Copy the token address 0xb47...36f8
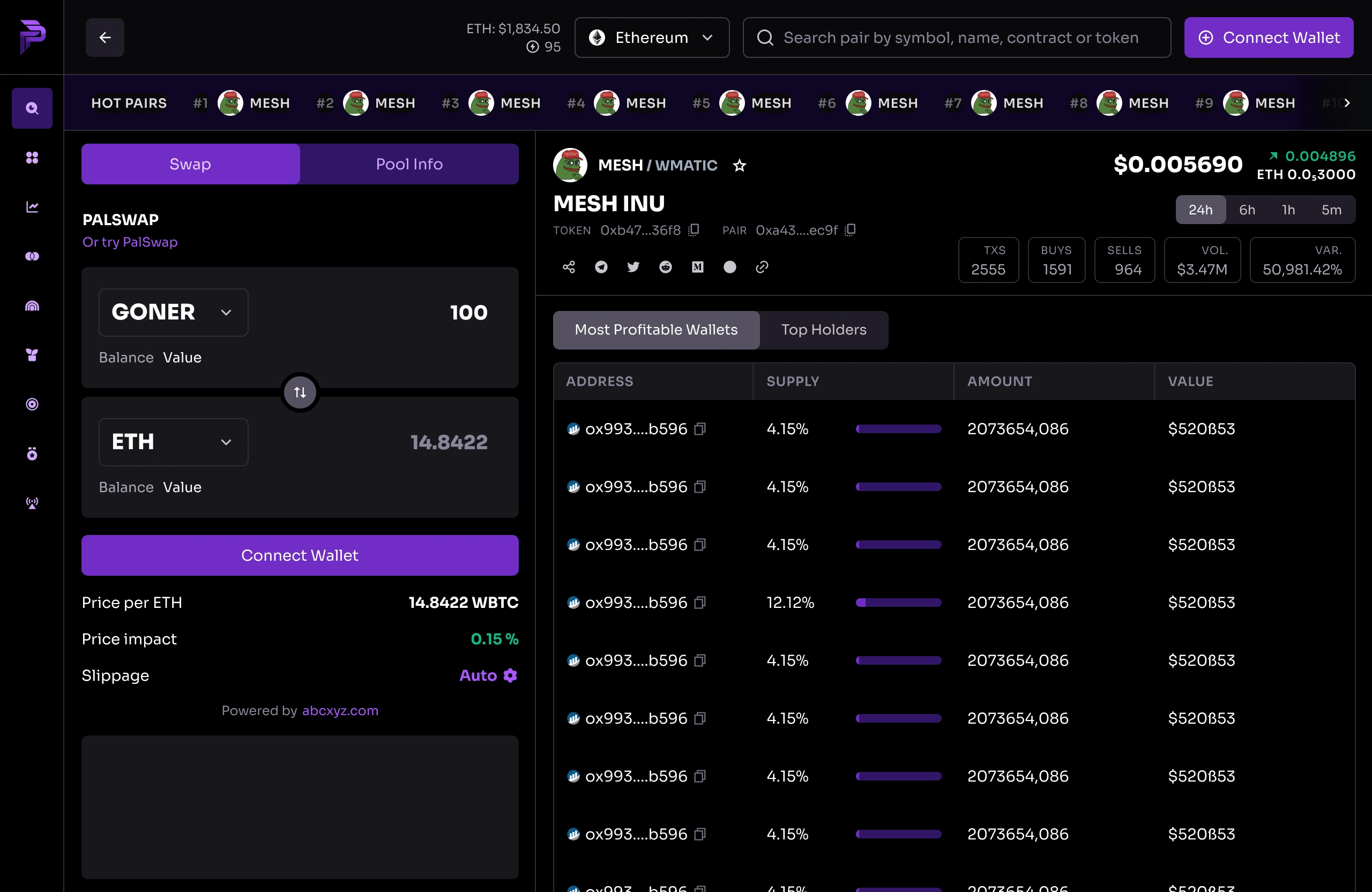Viewport: 1372px width, 892px height. [694, 230]
